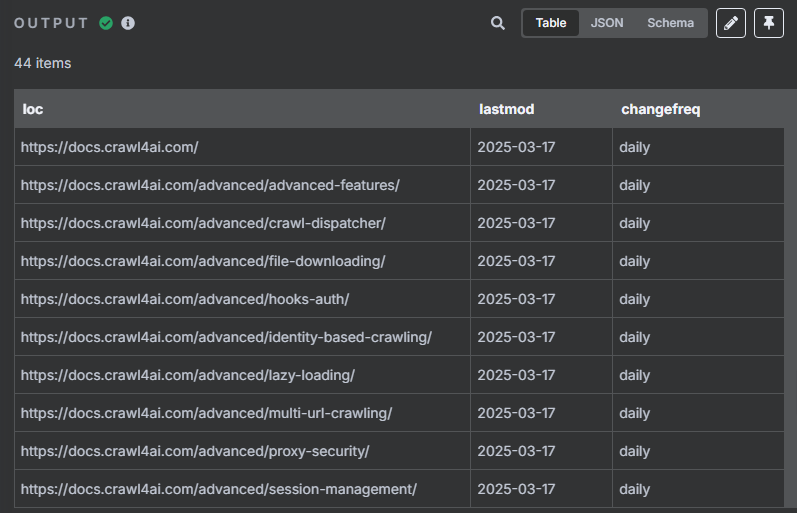Image resolution: width=797 pixels, height=513 pixels.
Task: Select the file-downloading URL cell
Action: (242, 261)
